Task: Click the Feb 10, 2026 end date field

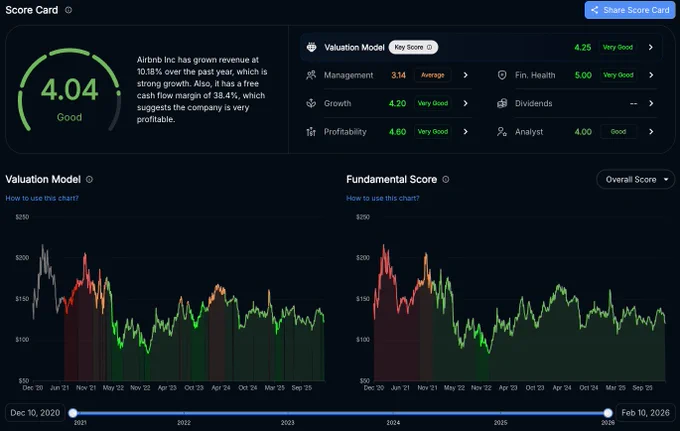Action: [x=645, y=413]
